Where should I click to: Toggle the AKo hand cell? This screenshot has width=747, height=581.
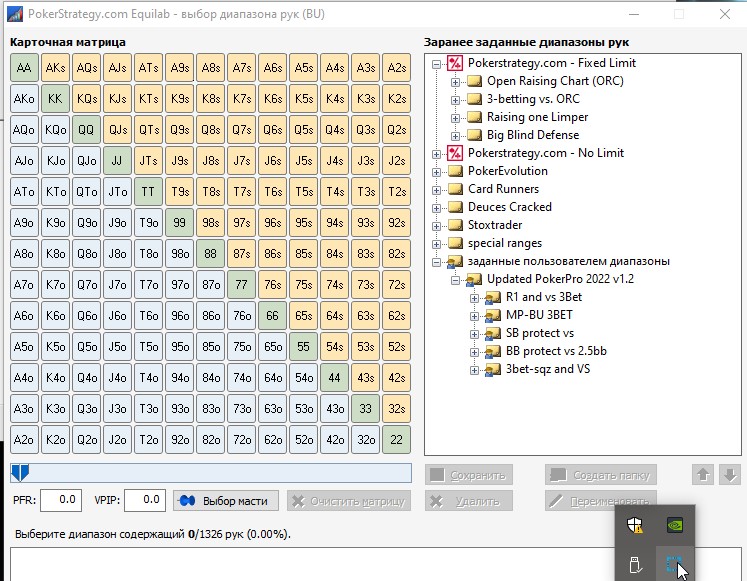24,99
